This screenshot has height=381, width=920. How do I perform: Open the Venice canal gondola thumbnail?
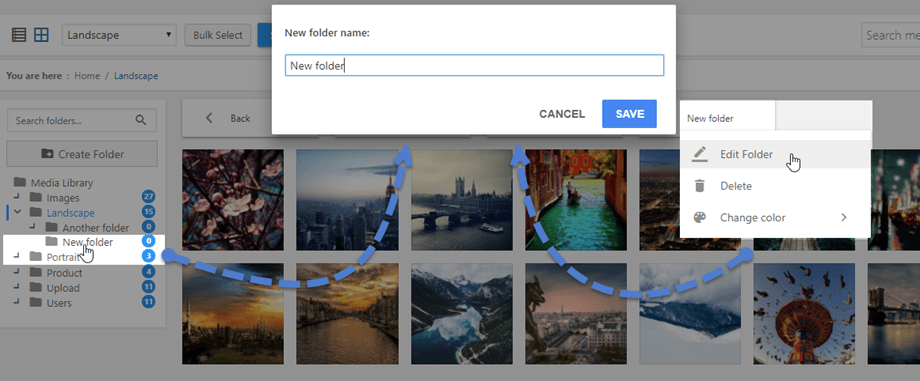pos(576,200)
